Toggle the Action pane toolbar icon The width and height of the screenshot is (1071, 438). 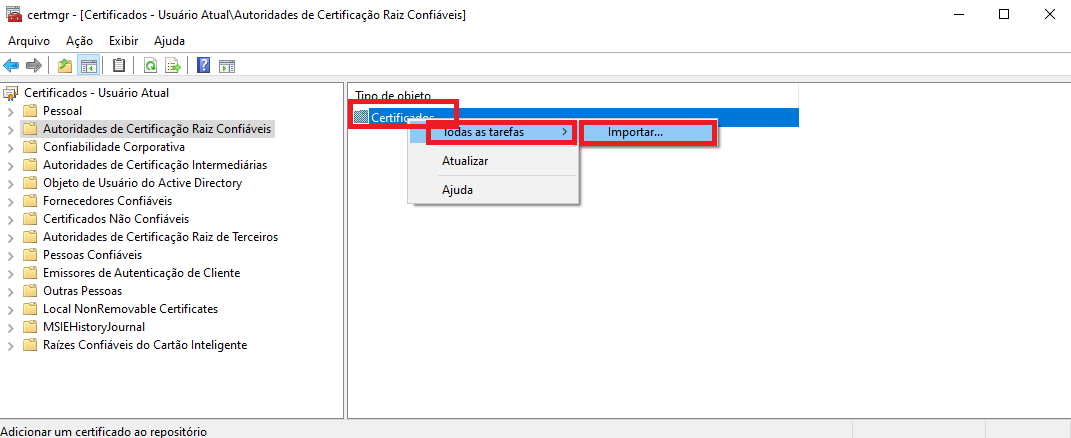(x=227, y=66)
